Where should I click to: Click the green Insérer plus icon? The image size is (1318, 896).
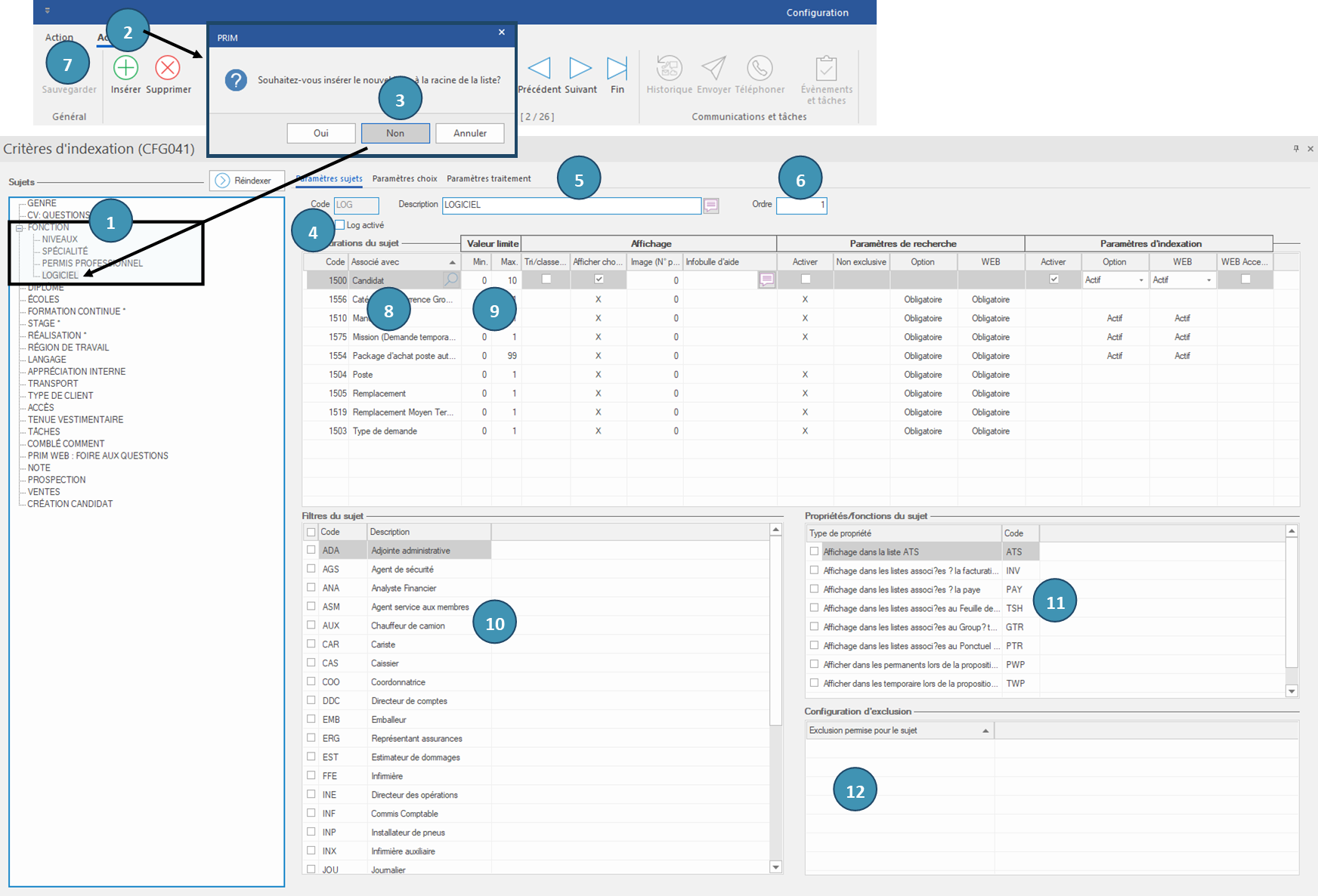coord(125,68)
